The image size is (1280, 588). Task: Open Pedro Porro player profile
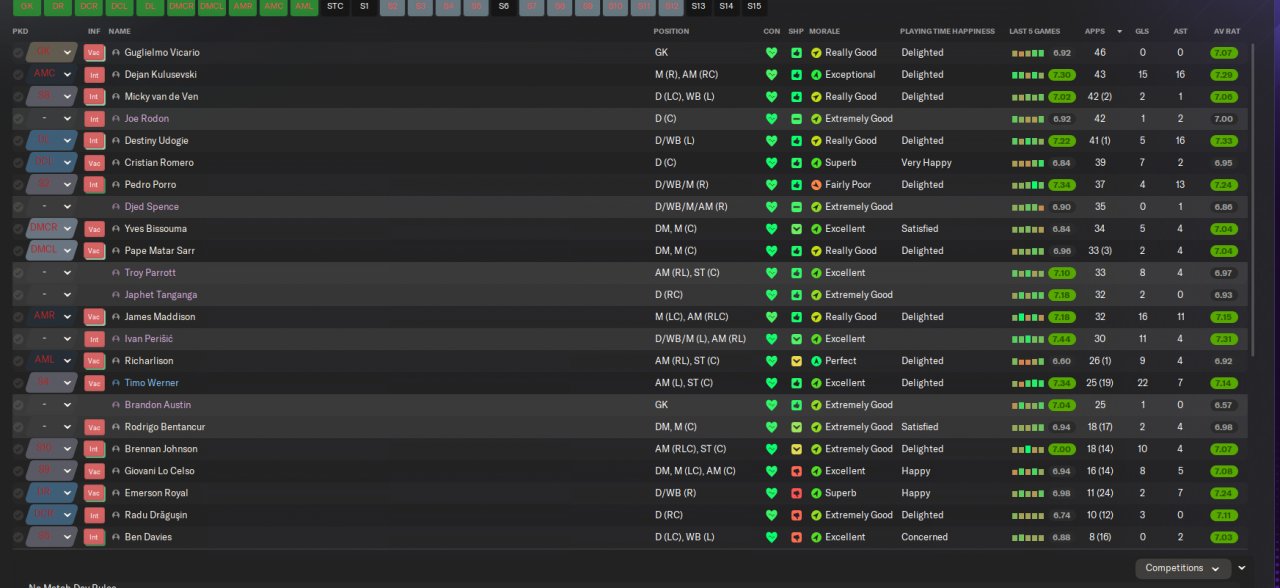click(149, 184)
